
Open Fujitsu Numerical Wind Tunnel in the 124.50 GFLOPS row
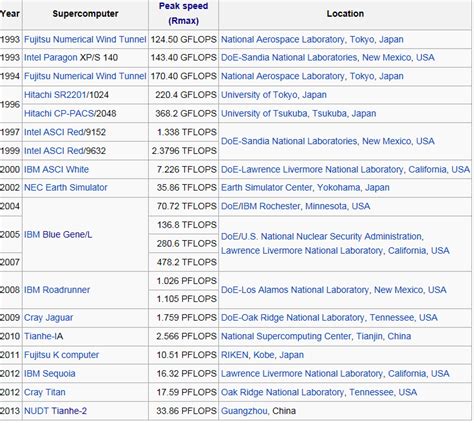(85, 39)
